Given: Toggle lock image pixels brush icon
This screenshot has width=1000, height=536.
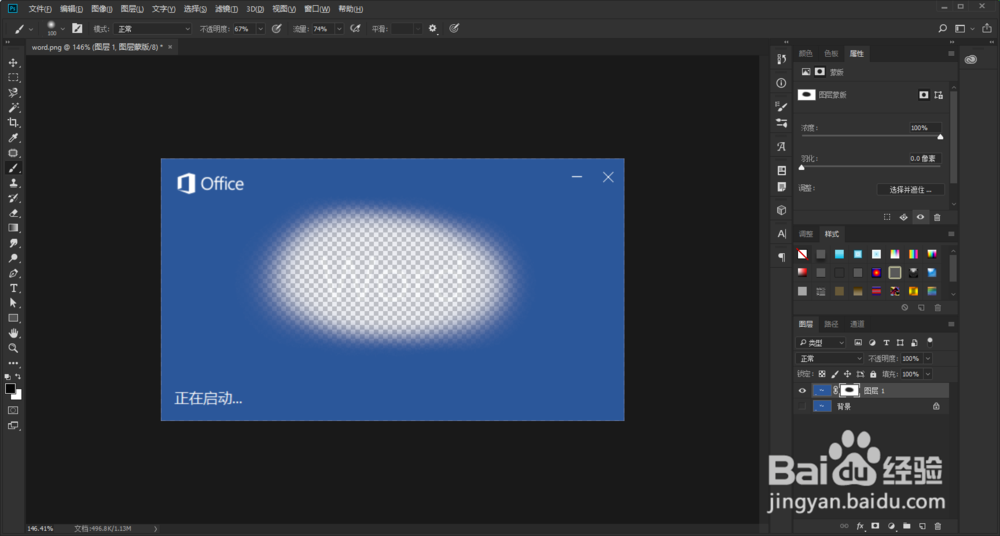Looking at the screenshot, I should pos(835,374).
